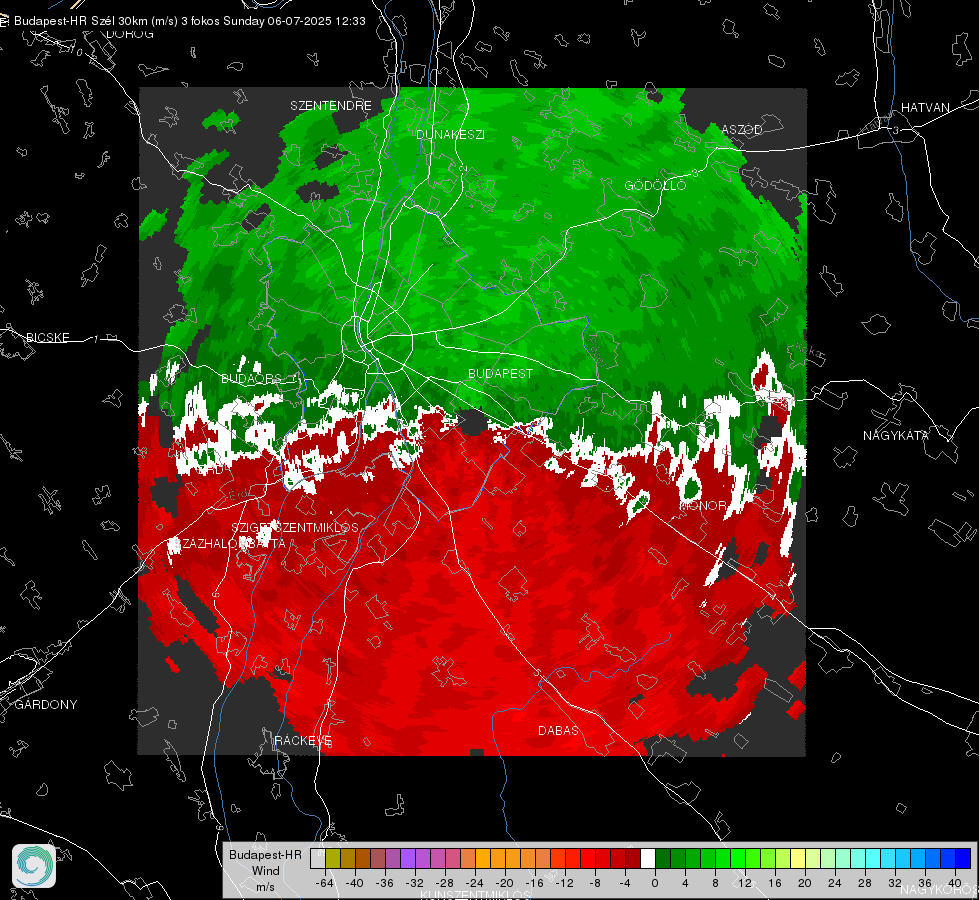Click the GÁRDONY city label
The width and height of the screenshot is (979, 900).
click(46, 705)
